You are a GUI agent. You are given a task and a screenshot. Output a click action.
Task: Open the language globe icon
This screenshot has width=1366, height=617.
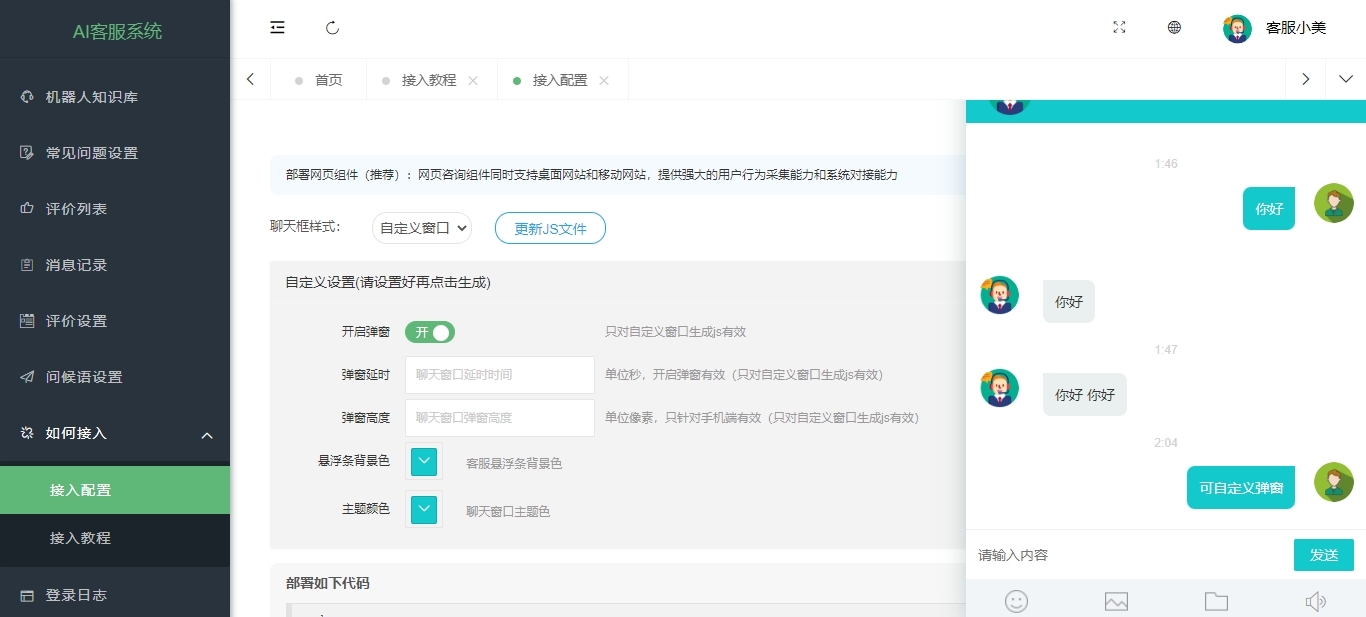[x=1174, y=28]
